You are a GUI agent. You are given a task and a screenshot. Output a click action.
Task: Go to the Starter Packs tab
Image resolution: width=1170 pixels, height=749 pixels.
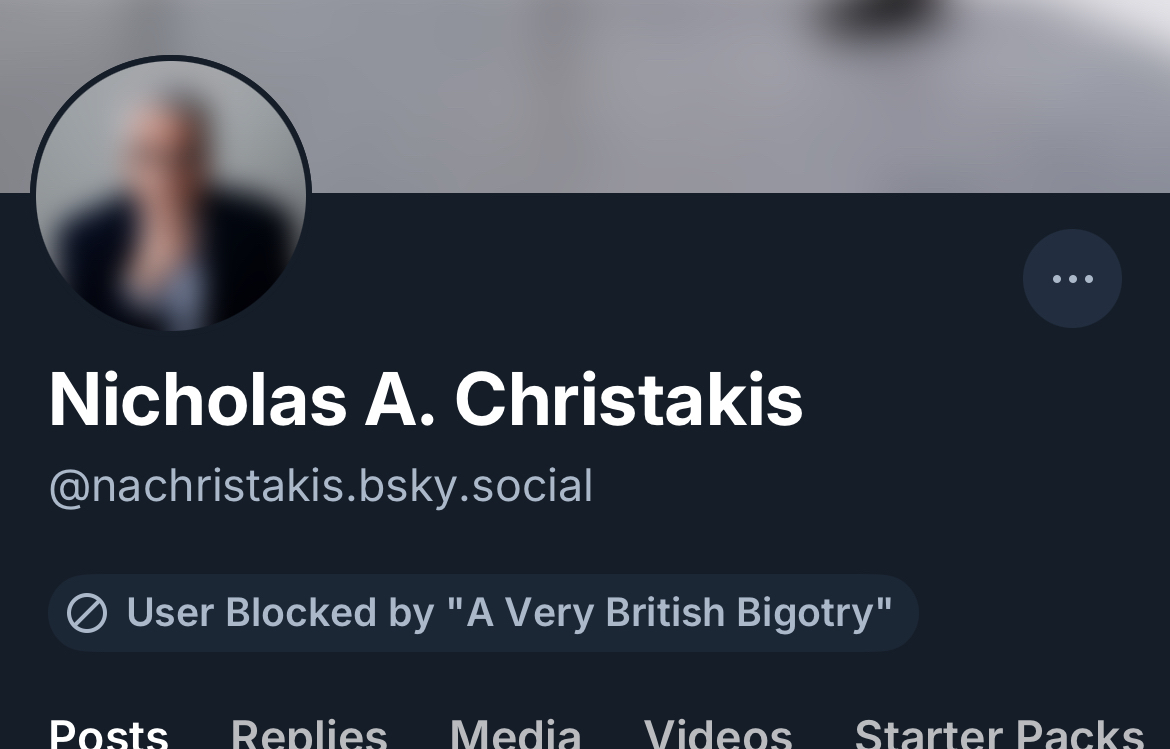tap(999, 735)
